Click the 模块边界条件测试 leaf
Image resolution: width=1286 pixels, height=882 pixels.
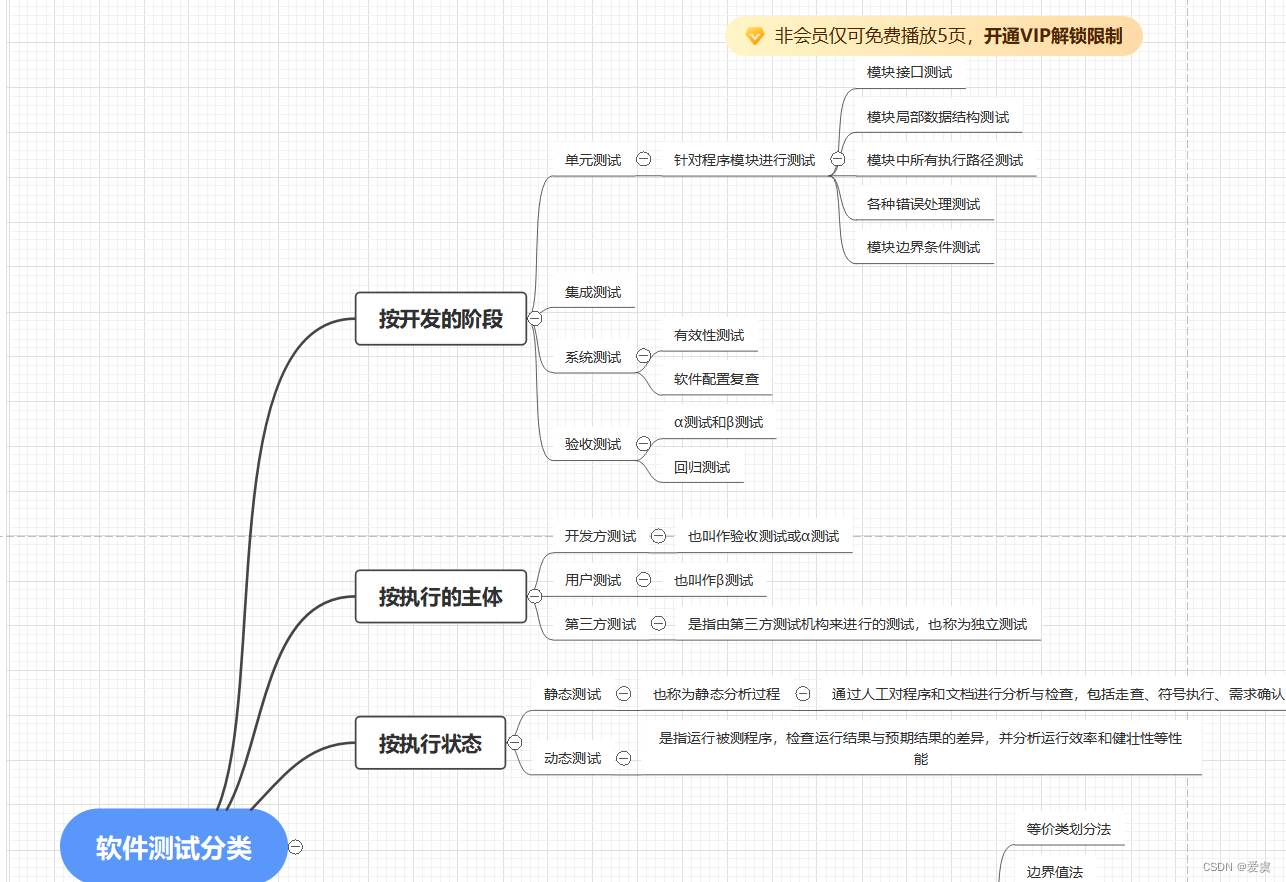click(x=923, y=247)
